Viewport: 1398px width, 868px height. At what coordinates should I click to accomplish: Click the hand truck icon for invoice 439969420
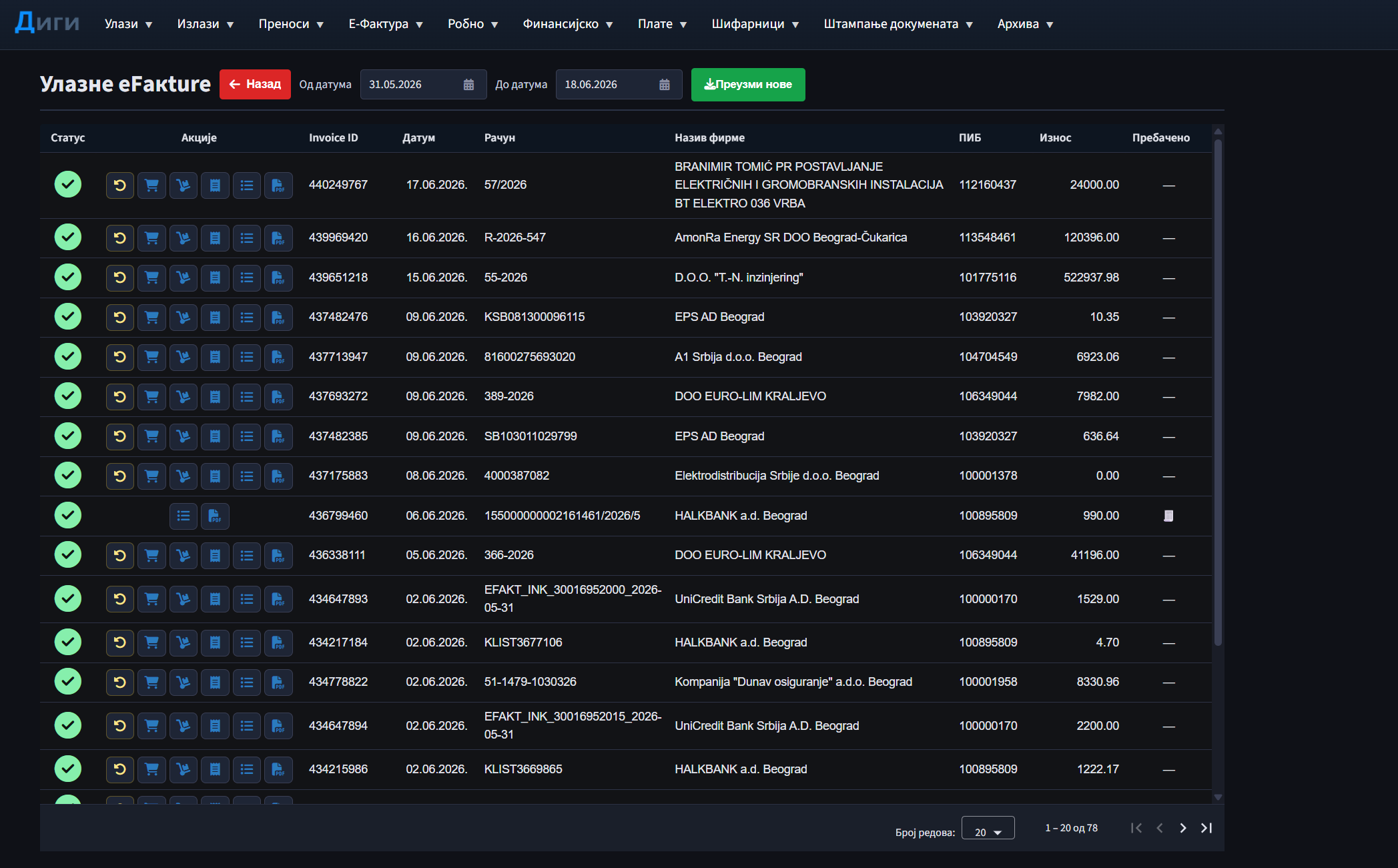184,238
